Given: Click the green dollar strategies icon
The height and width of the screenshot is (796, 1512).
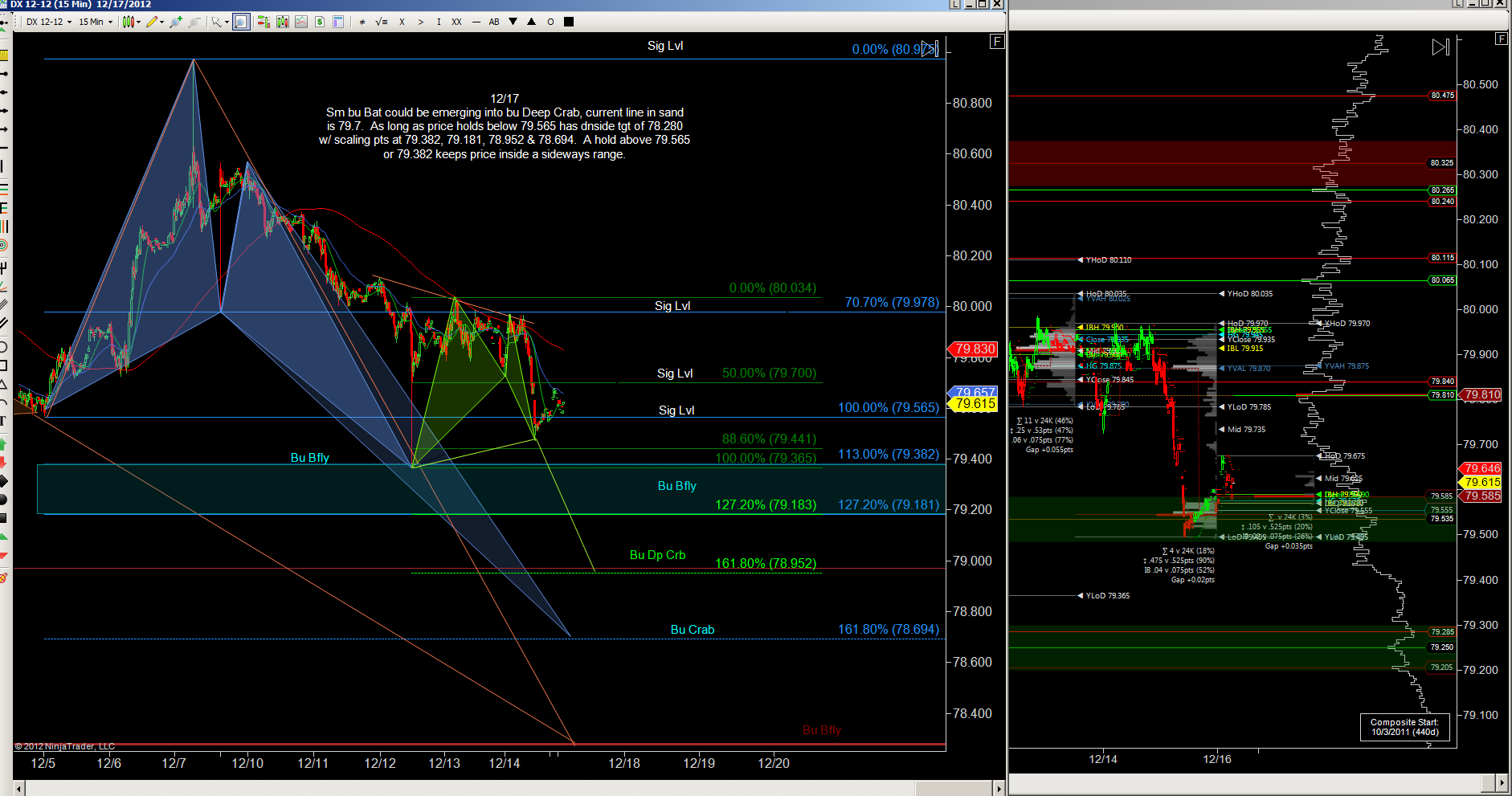Looking at the screenshot, I should 320,22.
